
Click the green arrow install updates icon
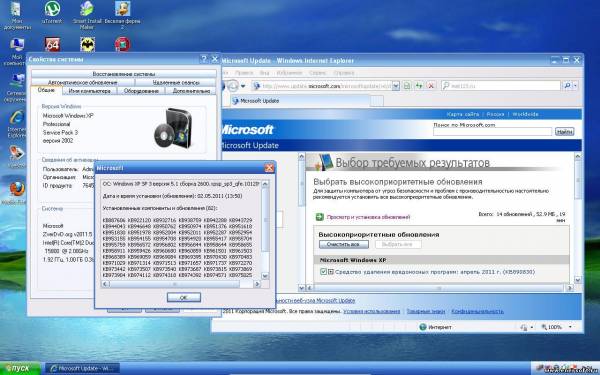(x=319, y=217)
